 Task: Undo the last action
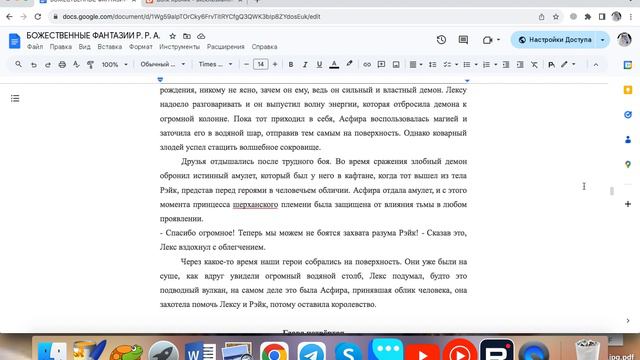34,64
